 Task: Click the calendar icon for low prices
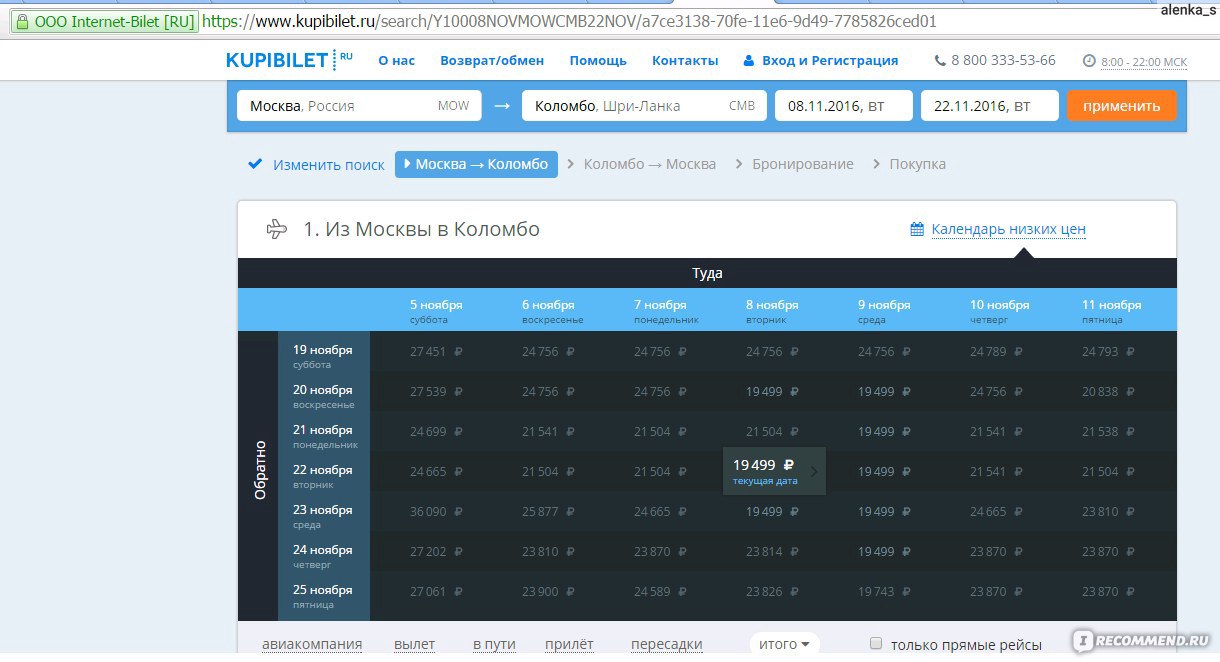(917, 229)
